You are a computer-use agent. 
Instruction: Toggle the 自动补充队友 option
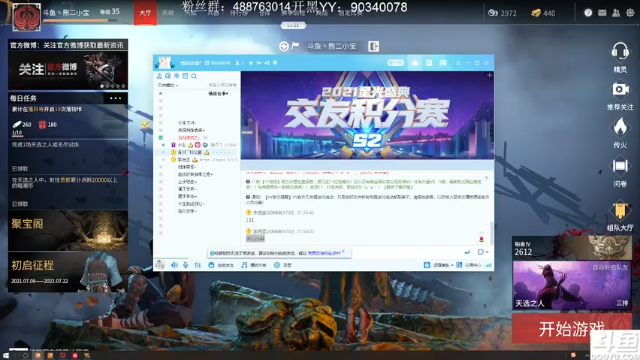pos(610,267)
